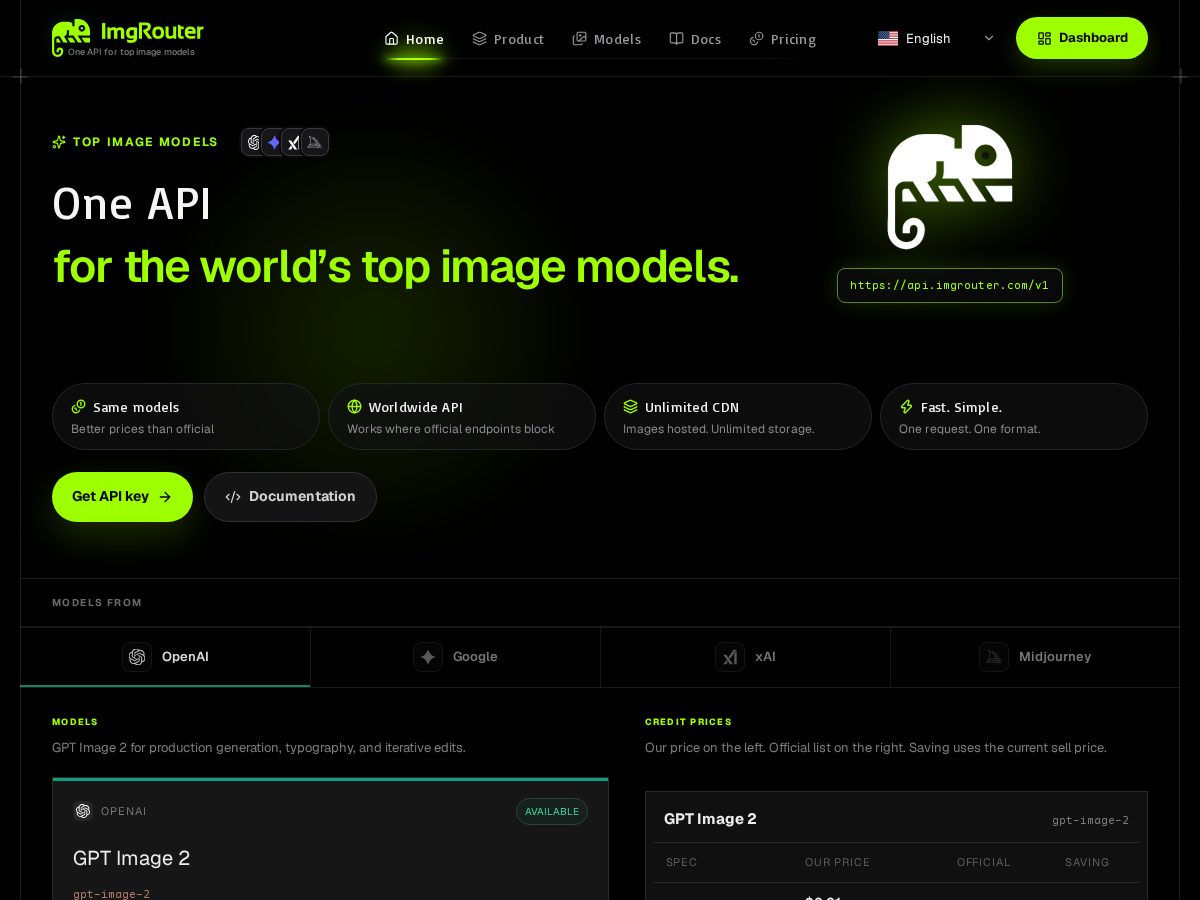Click the AVAILABLE status badge
Viewport: 1200px width, 900px height.
[552, 811]
